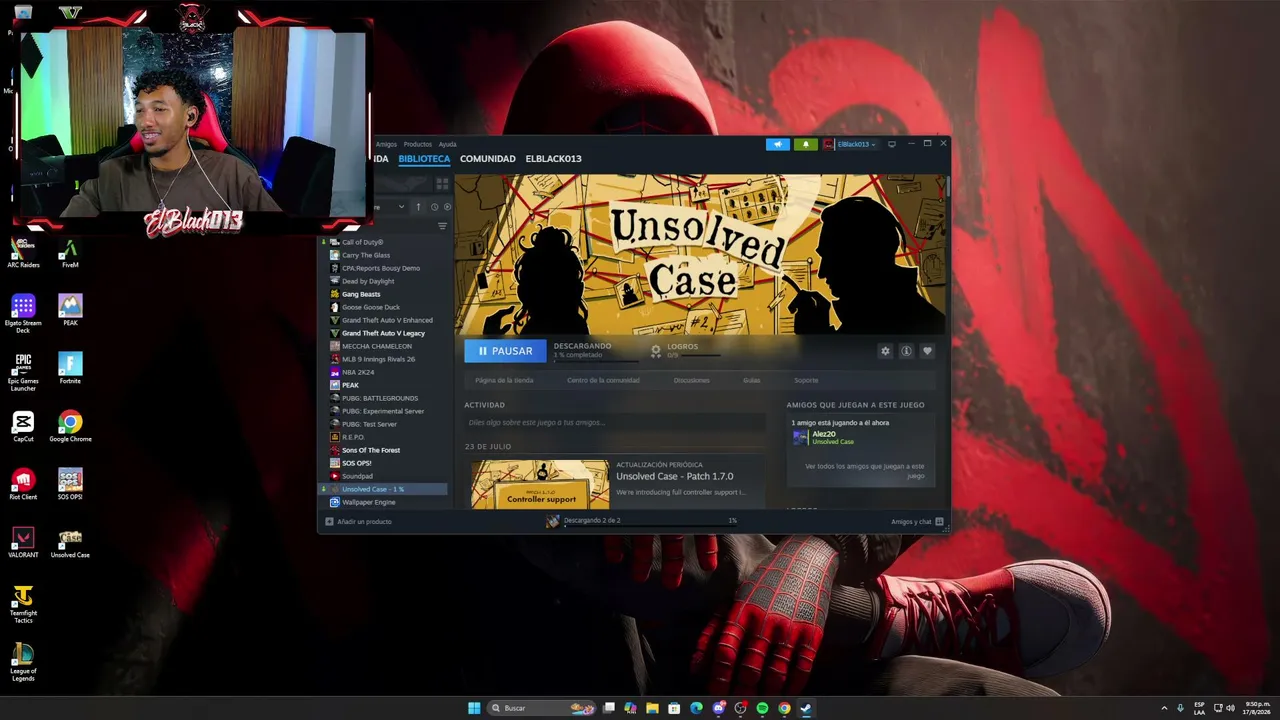Image resolution: width=1280 pixels, height=720 pixels.
Task: Click the 1% completado download progress bar
Action: [x=596, y=361]
